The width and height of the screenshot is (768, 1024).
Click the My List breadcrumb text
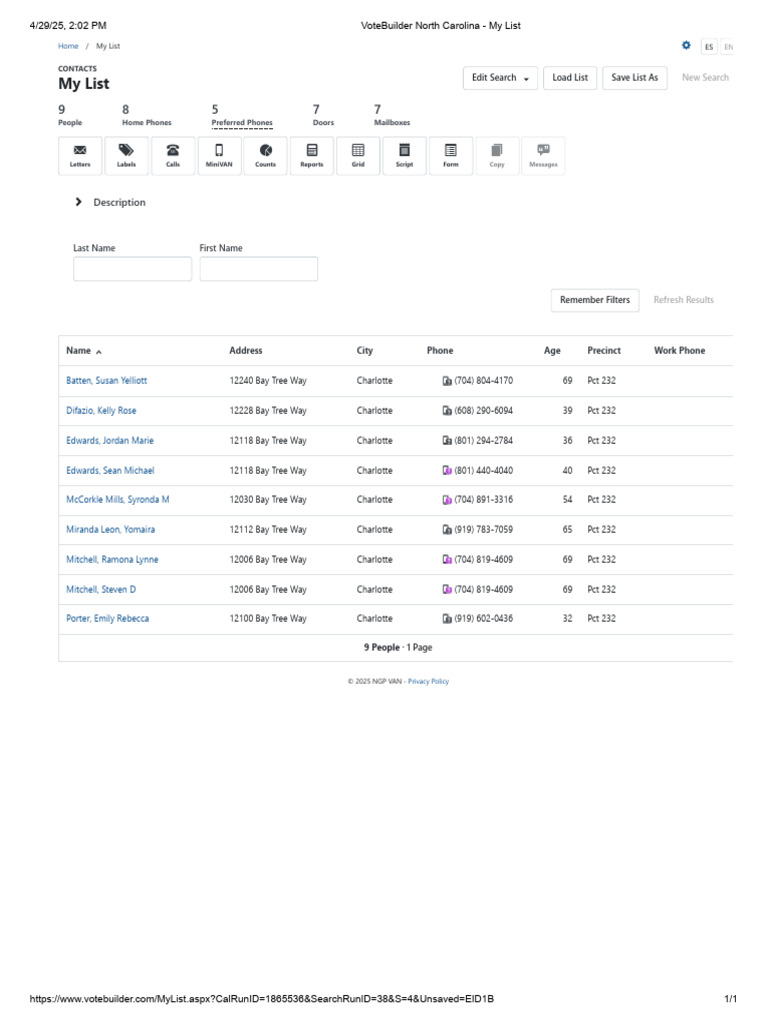pos(108,46)
